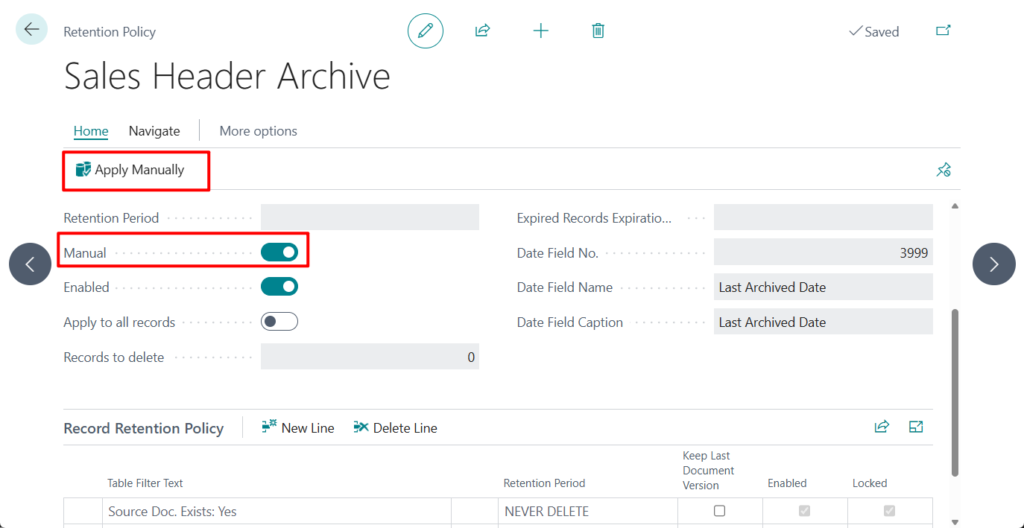
Task: Disable the Enabled toggle switch
Action: [279, 287]
